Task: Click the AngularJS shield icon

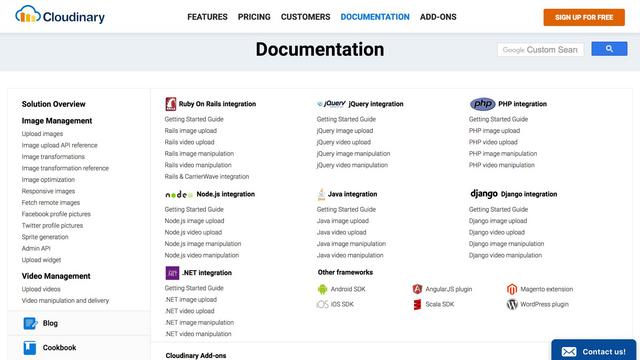Action: click(417, 289)
